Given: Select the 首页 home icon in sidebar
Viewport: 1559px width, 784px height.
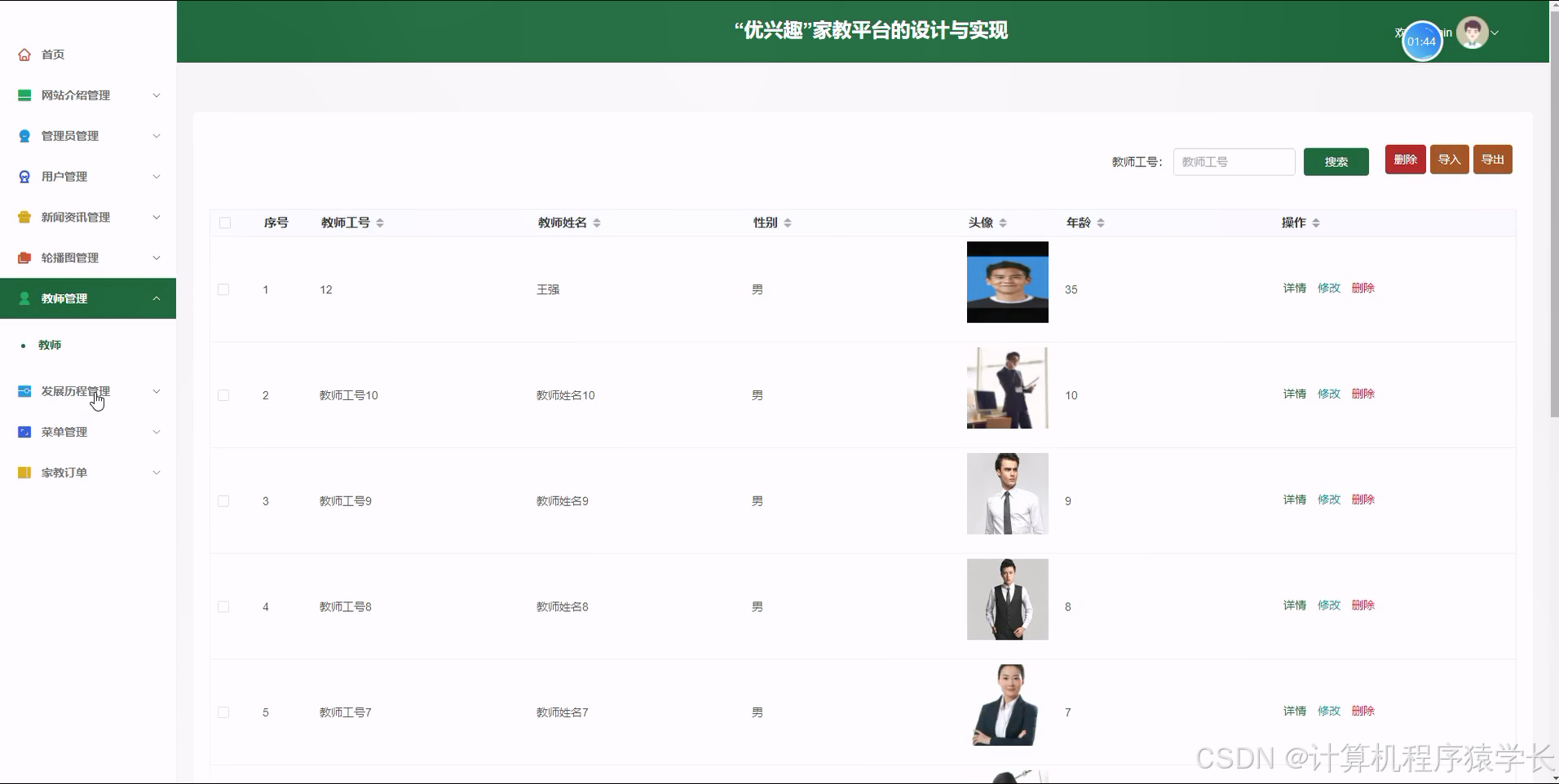Looking at the screenshot, I should tap(24, 54).
